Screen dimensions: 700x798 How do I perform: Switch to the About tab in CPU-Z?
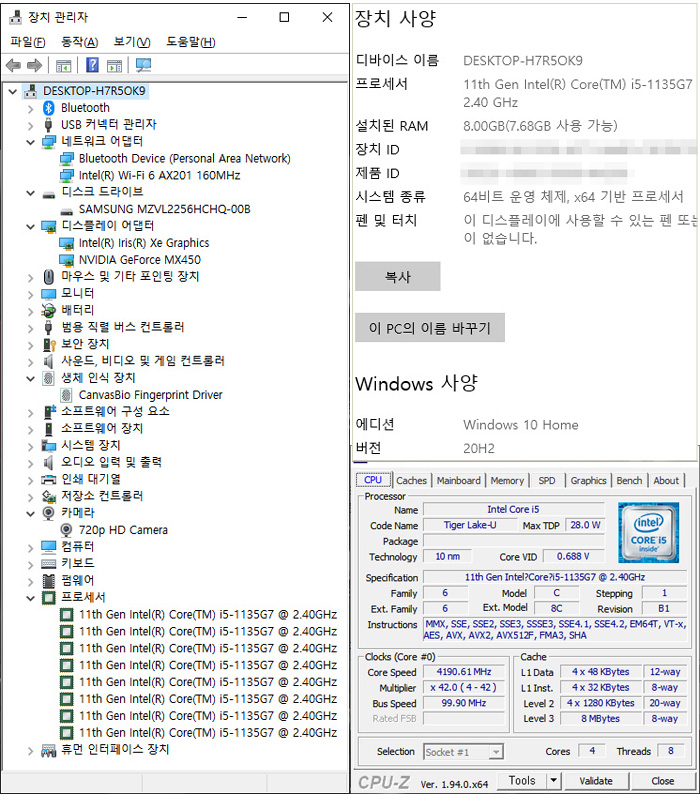pos(666,480)
